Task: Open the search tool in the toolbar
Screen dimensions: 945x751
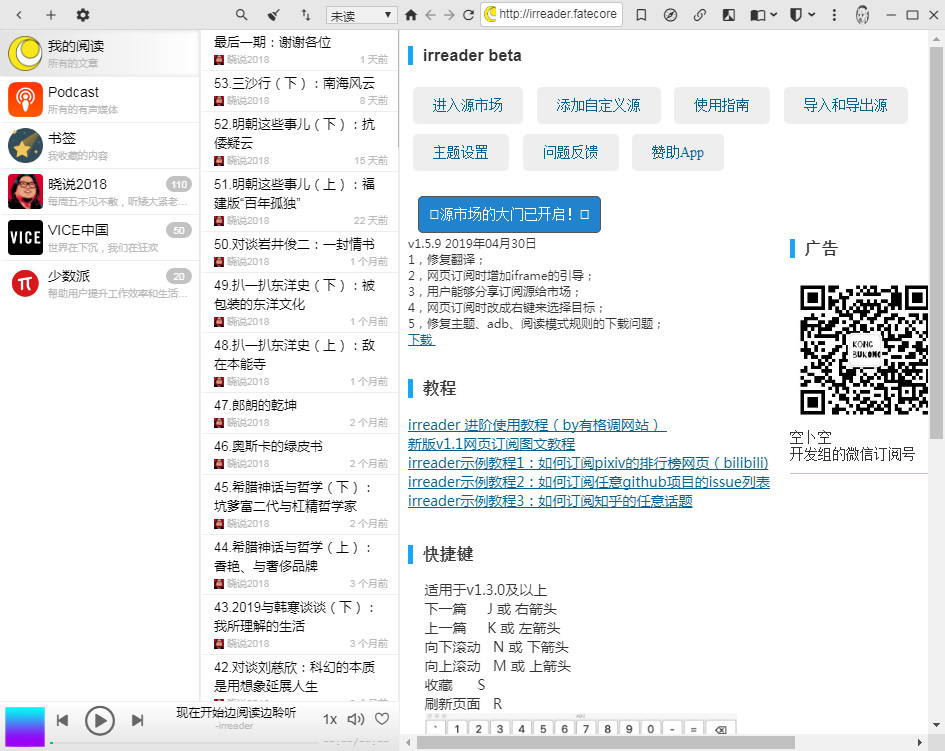Action: [x=242, y=16]
